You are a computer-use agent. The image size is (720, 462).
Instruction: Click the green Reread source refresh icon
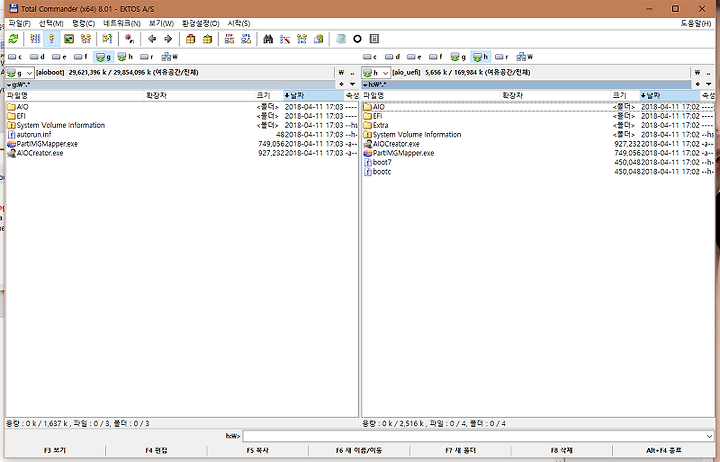(x=13, y=39)
